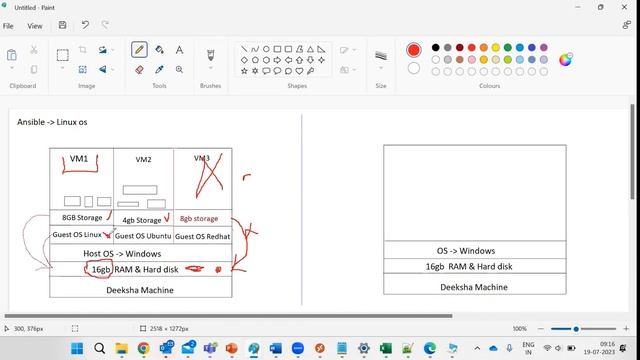640x360 pixels.
Task: Select the Magnifier tool
Action: [x=179, y=70]
